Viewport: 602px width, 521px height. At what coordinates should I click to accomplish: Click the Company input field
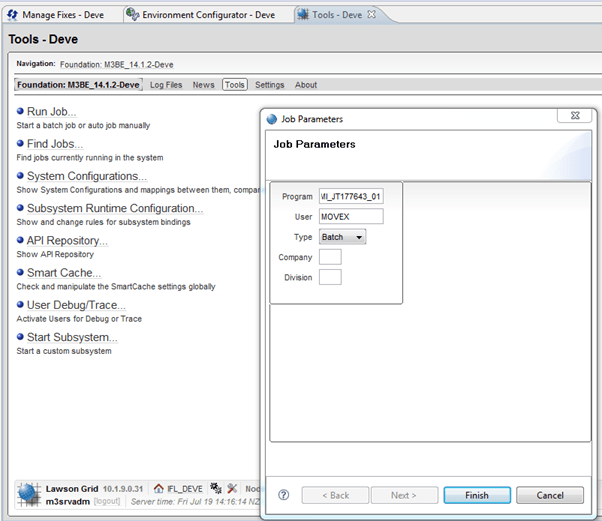[330, 257]
